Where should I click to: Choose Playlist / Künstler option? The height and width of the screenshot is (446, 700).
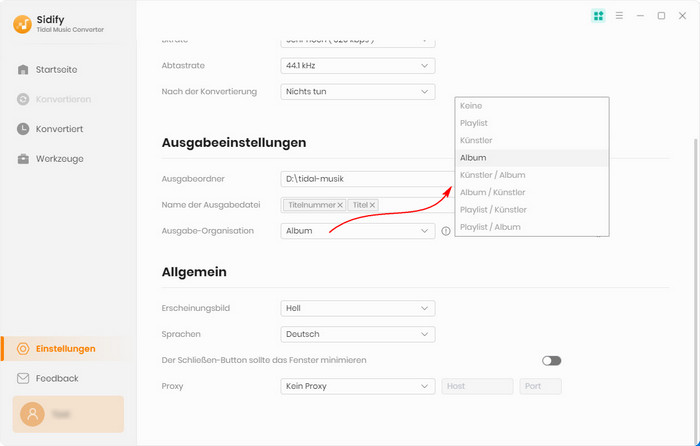[532, 210]
